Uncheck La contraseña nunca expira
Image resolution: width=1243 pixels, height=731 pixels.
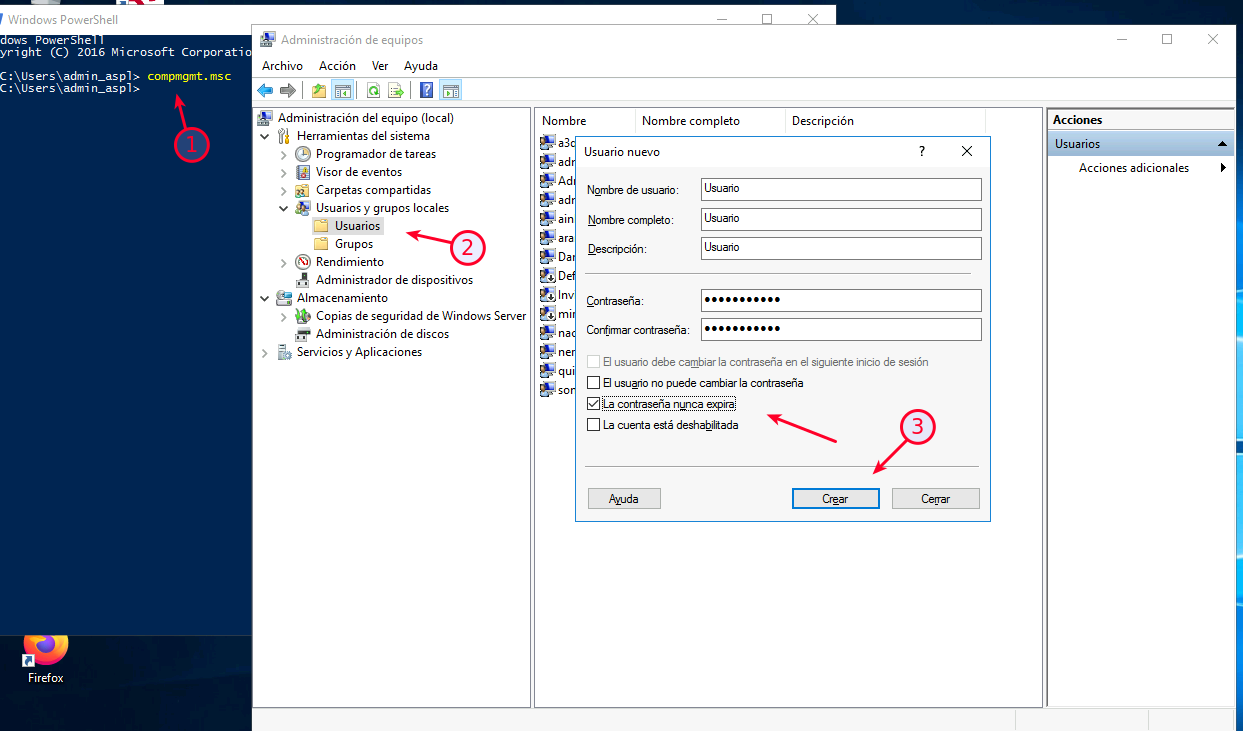(594, 404)
